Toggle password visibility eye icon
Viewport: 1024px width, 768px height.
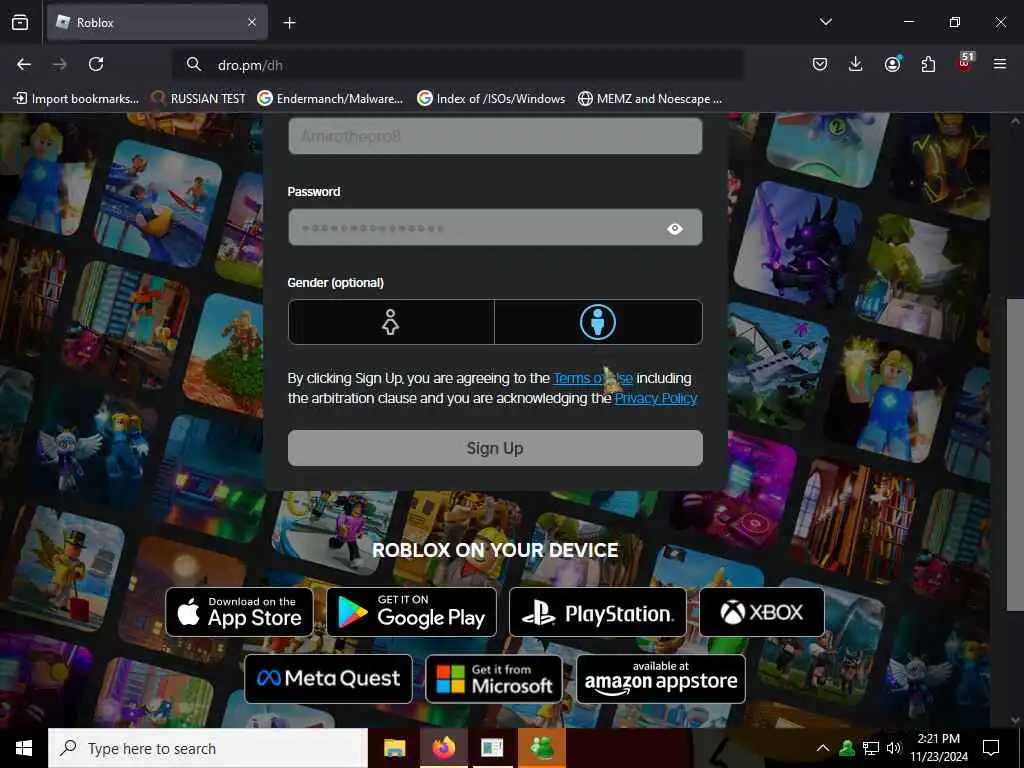click(675, 229)
